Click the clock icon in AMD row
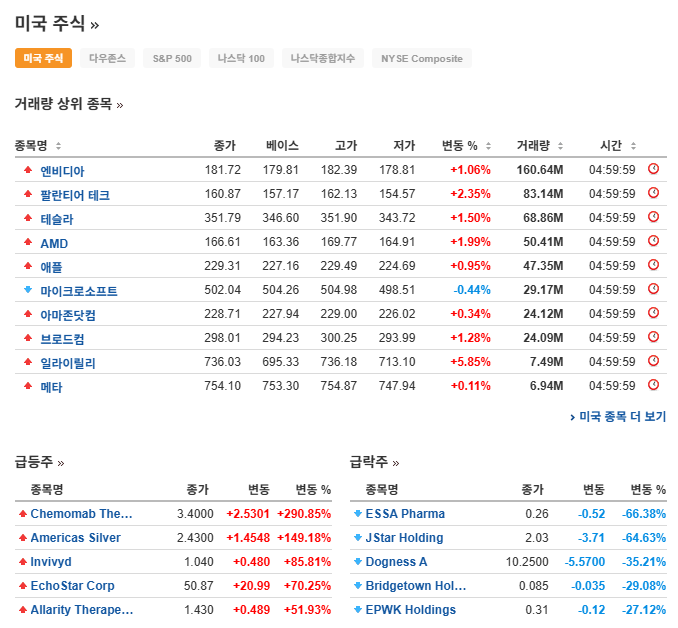678x628 pixels. click(x=653, y=240)
